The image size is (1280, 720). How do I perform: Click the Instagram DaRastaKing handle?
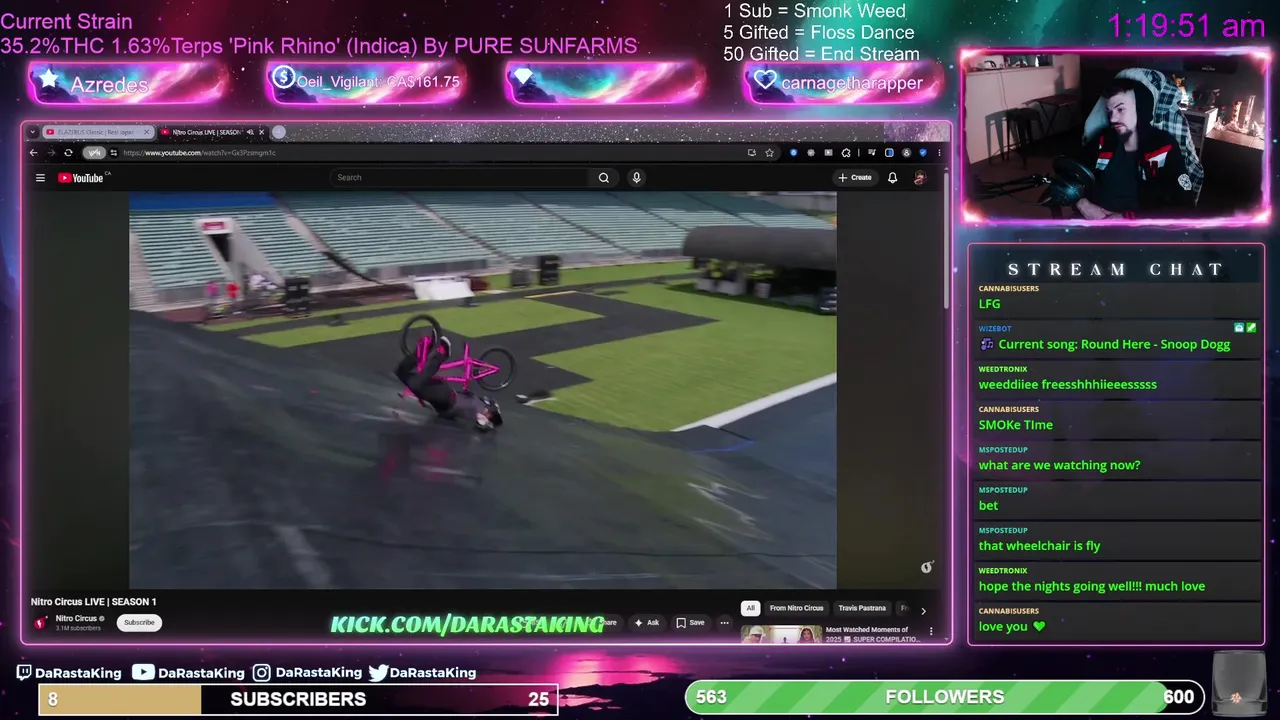coord(307,673)
